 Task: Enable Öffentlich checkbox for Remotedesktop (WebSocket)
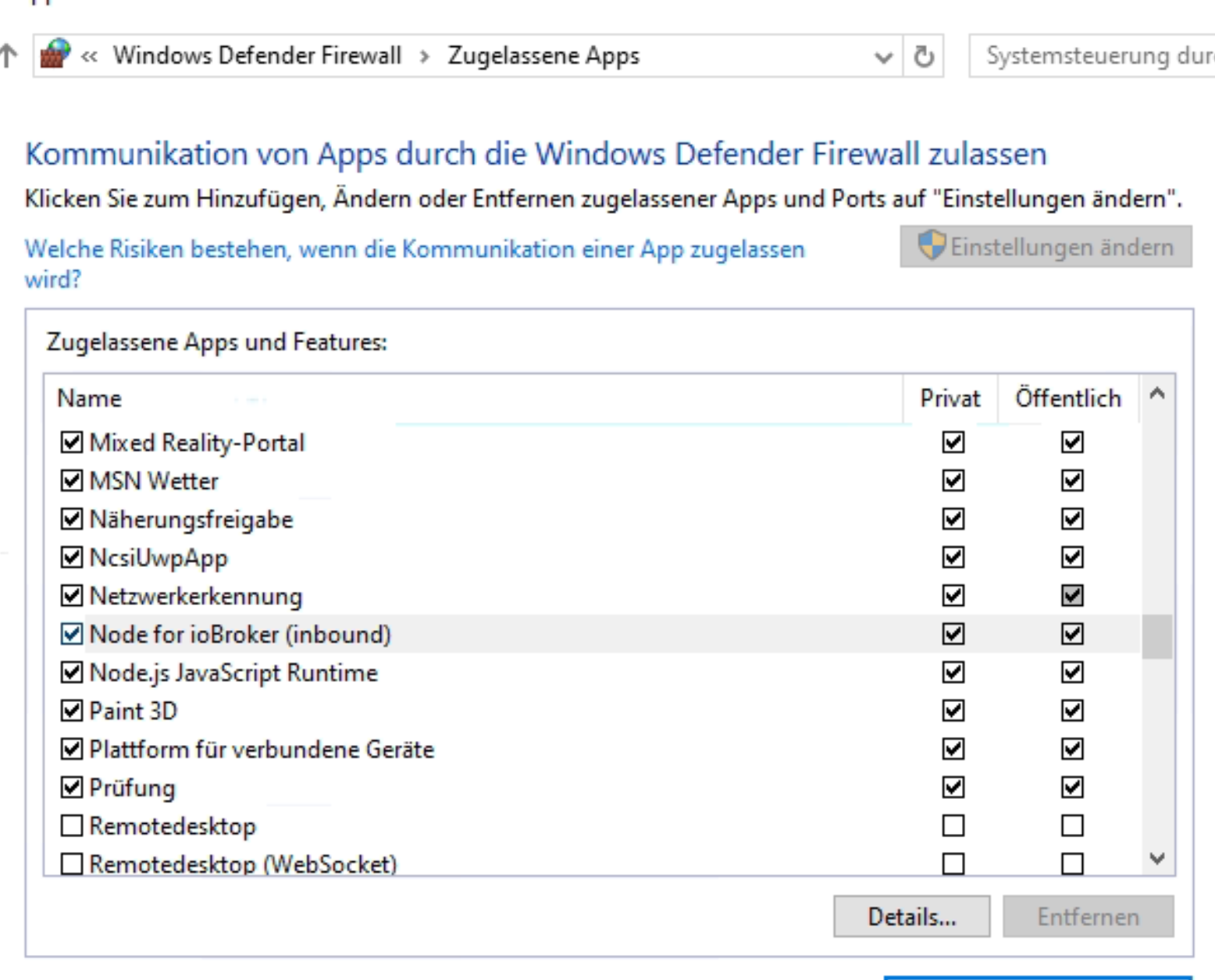[1072, 864]
